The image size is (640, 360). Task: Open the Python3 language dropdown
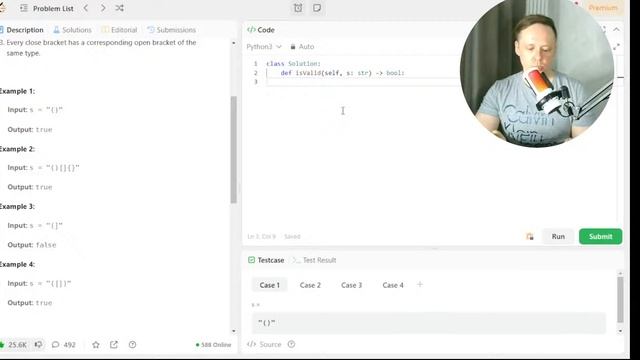tap(264, 47)
